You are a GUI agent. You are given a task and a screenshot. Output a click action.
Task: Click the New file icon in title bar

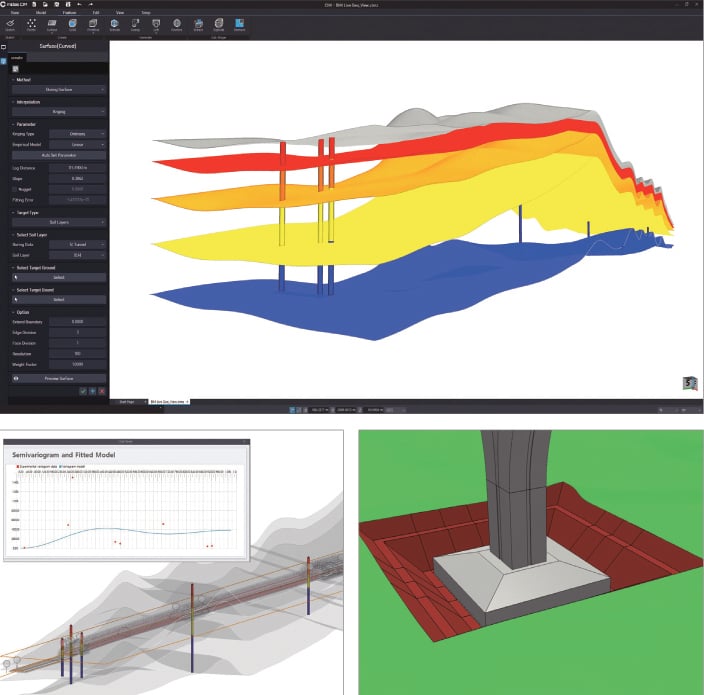(34, 4)
